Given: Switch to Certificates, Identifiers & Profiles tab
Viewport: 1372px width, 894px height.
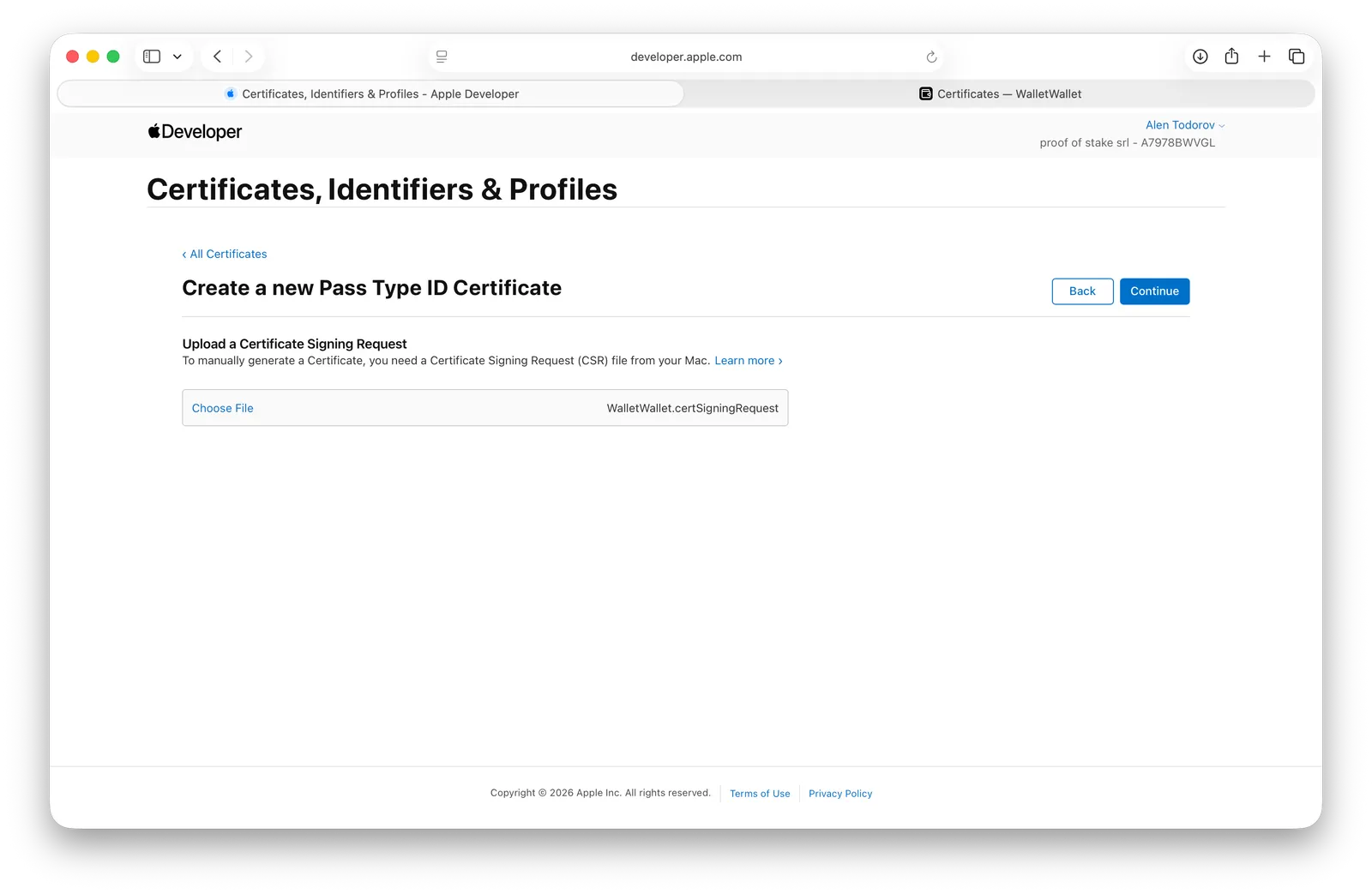Looking at the screenshot, I should (x=370, y=94).
